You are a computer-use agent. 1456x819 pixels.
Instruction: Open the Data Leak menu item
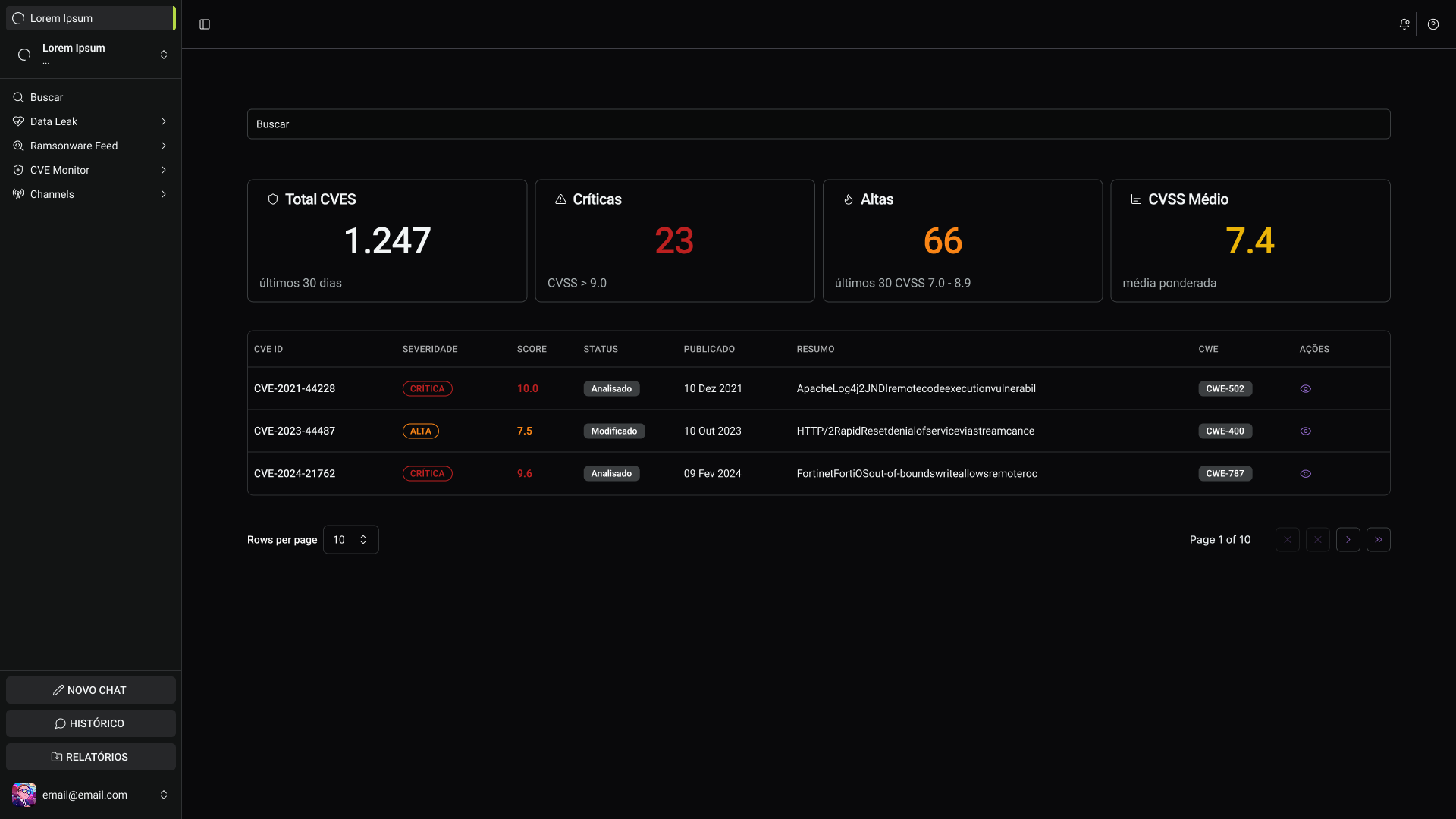[x=91, y=121]
